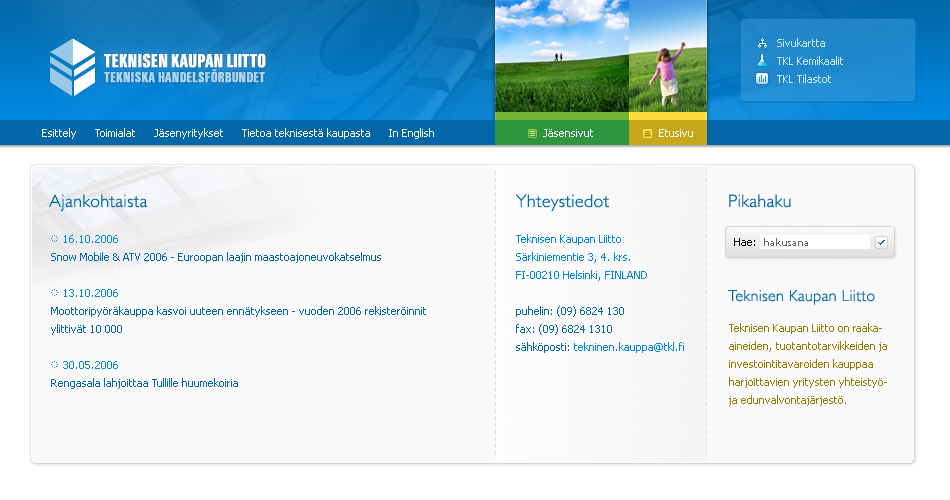Click the list icon beside Jäsensivut
This screenshot has height=500, width=950.
pyautogui.click(x=532, y=133)
